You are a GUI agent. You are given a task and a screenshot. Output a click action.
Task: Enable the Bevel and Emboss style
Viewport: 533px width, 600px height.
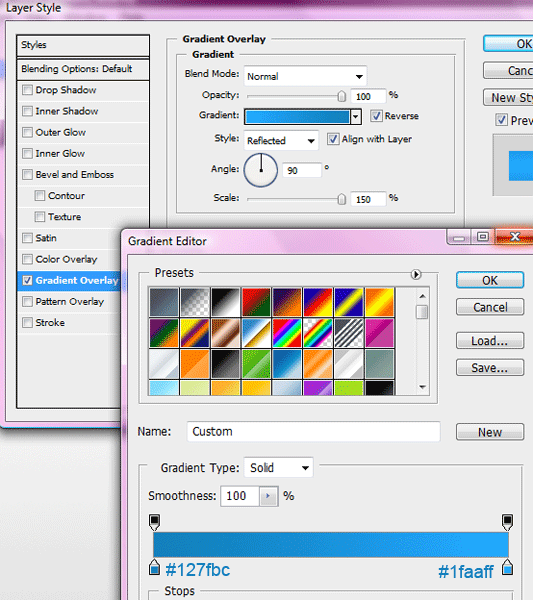coord(27,174)
